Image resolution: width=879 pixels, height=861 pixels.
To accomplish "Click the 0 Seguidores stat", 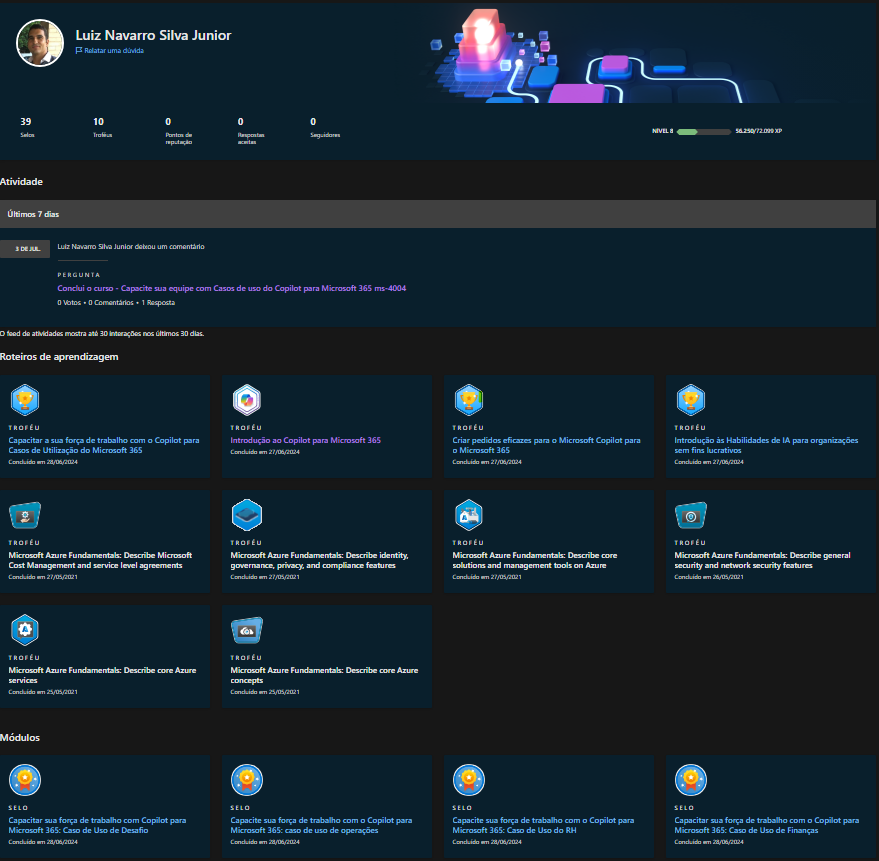I will [325, 127].
